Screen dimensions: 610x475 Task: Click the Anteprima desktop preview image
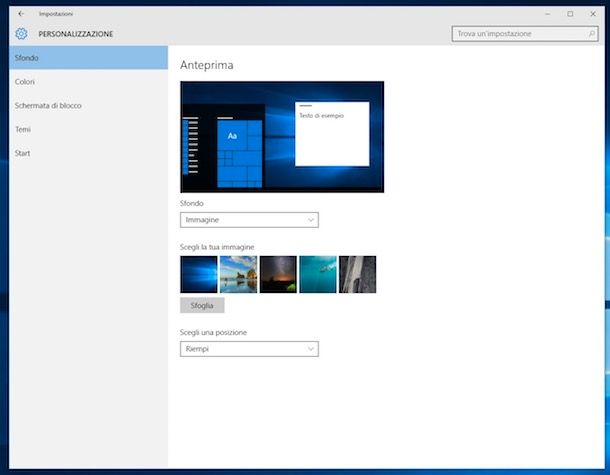coord(282,137)
